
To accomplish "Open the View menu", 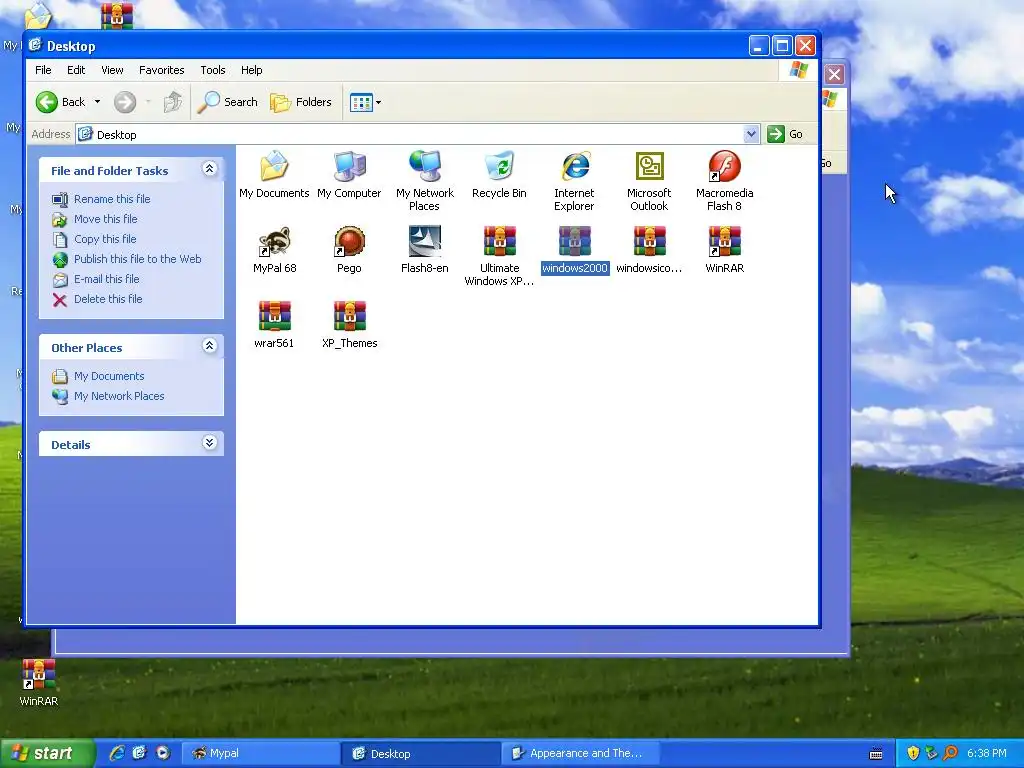I will [x=112, y=70].
